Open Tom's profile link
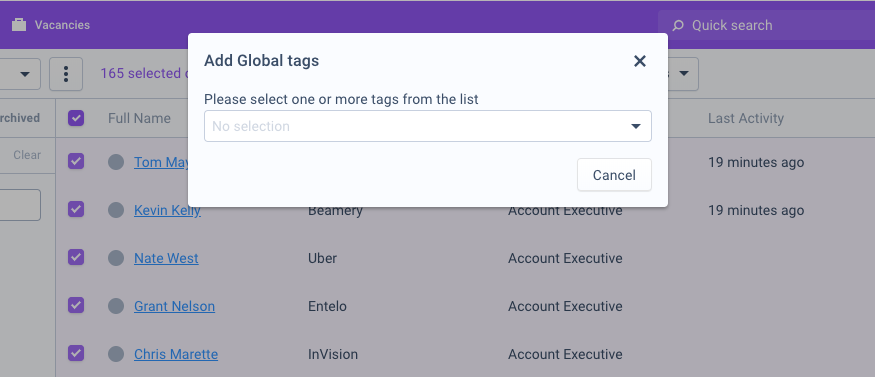Screen dimensions: 875x377 pos(161,163)
